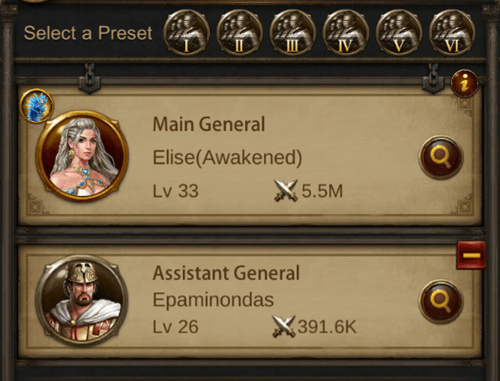Choose preset VI medallion

point(452,32)
